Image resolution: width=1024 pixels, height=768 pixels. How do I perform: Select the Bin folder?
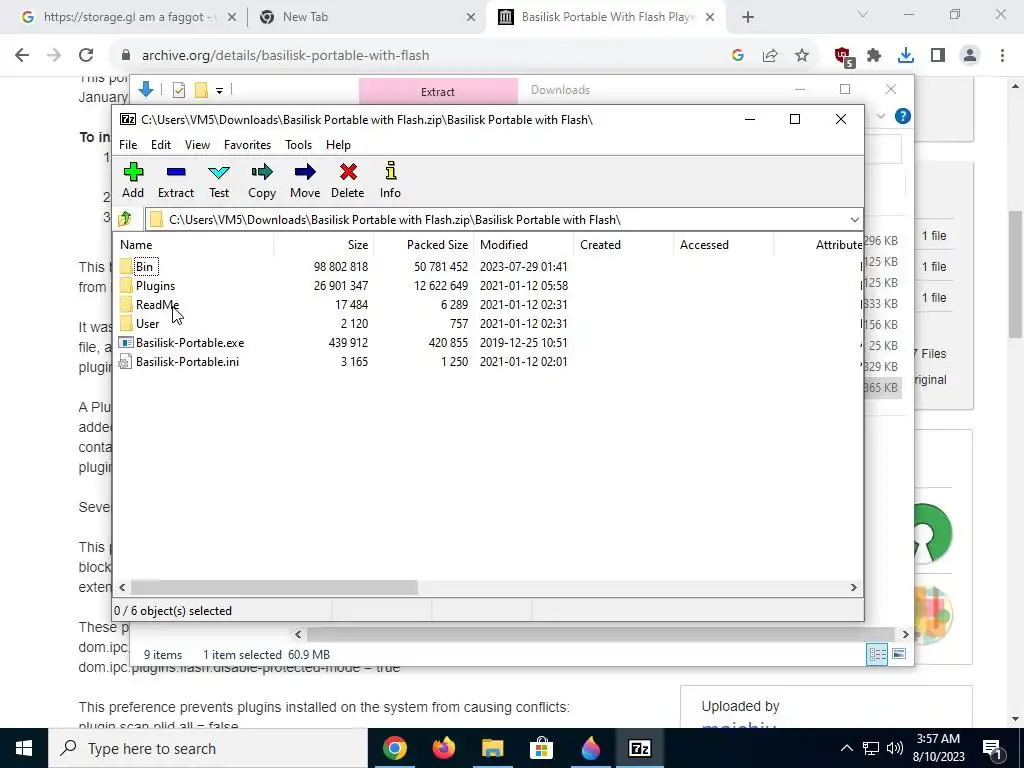(x=144, y=266)
